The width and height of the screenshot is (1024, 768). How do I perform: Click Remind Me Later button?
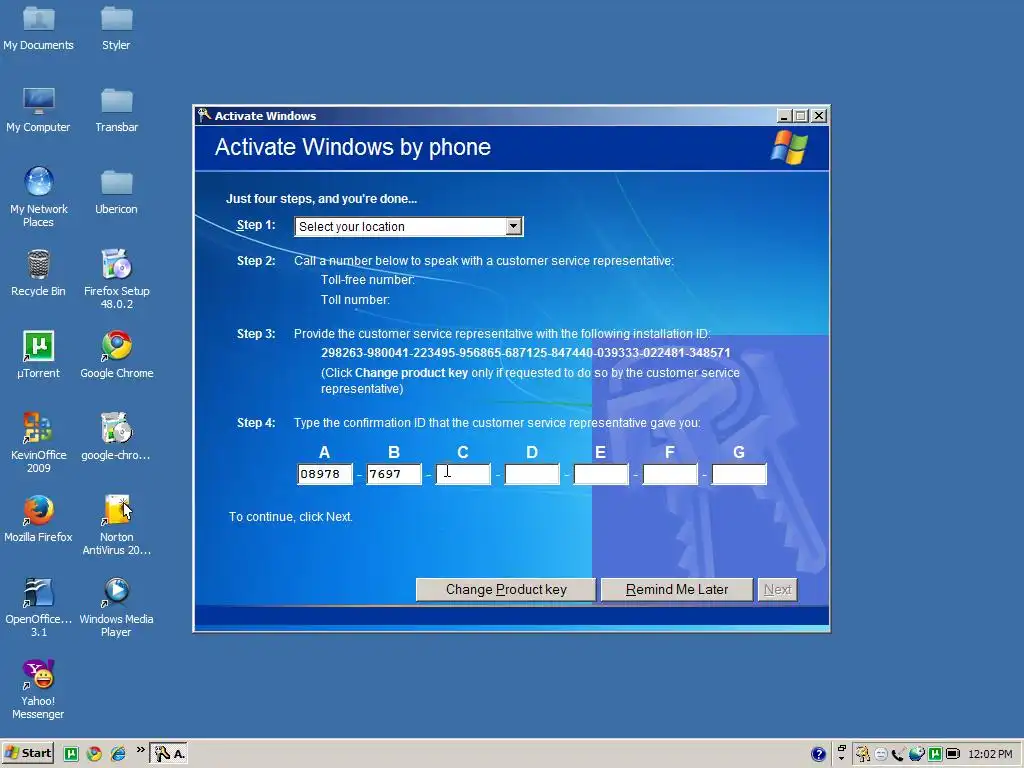pos(677,589)
